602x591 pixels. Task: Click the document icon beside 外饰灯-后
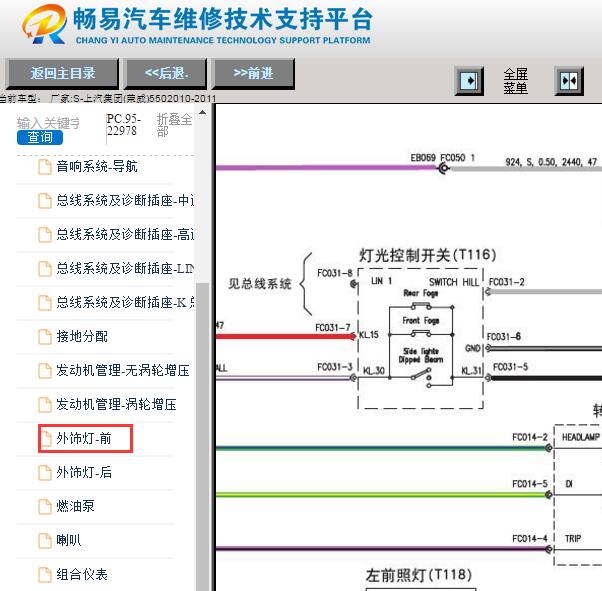(45, 473)
